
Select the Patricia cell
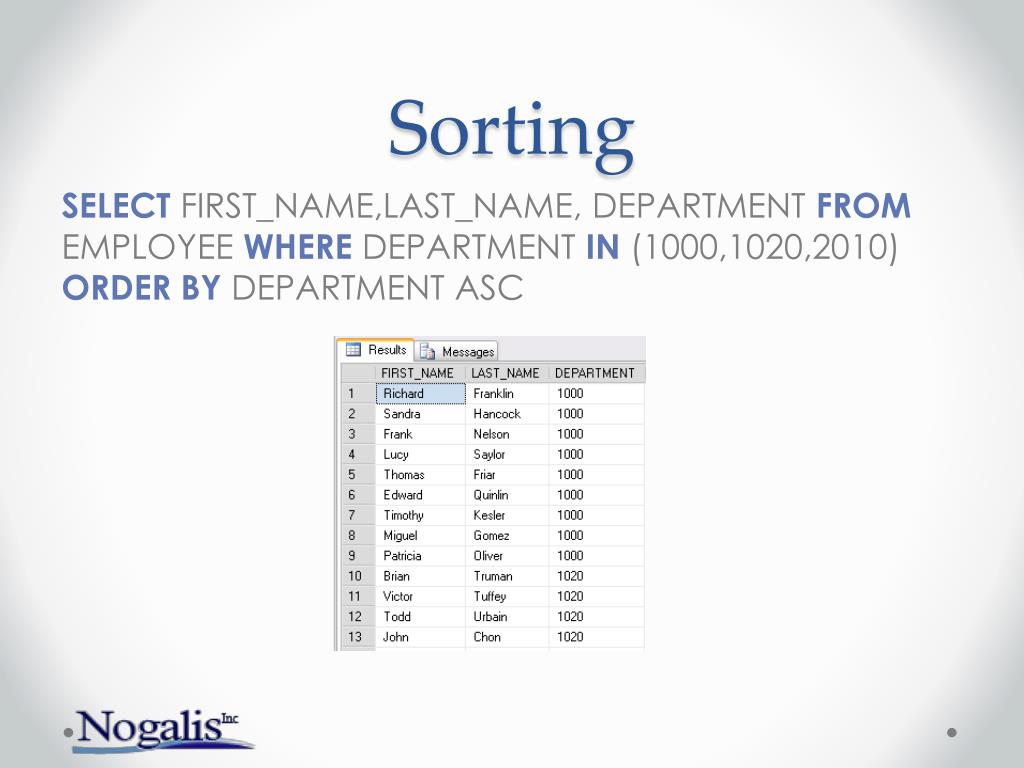(421, 556)
